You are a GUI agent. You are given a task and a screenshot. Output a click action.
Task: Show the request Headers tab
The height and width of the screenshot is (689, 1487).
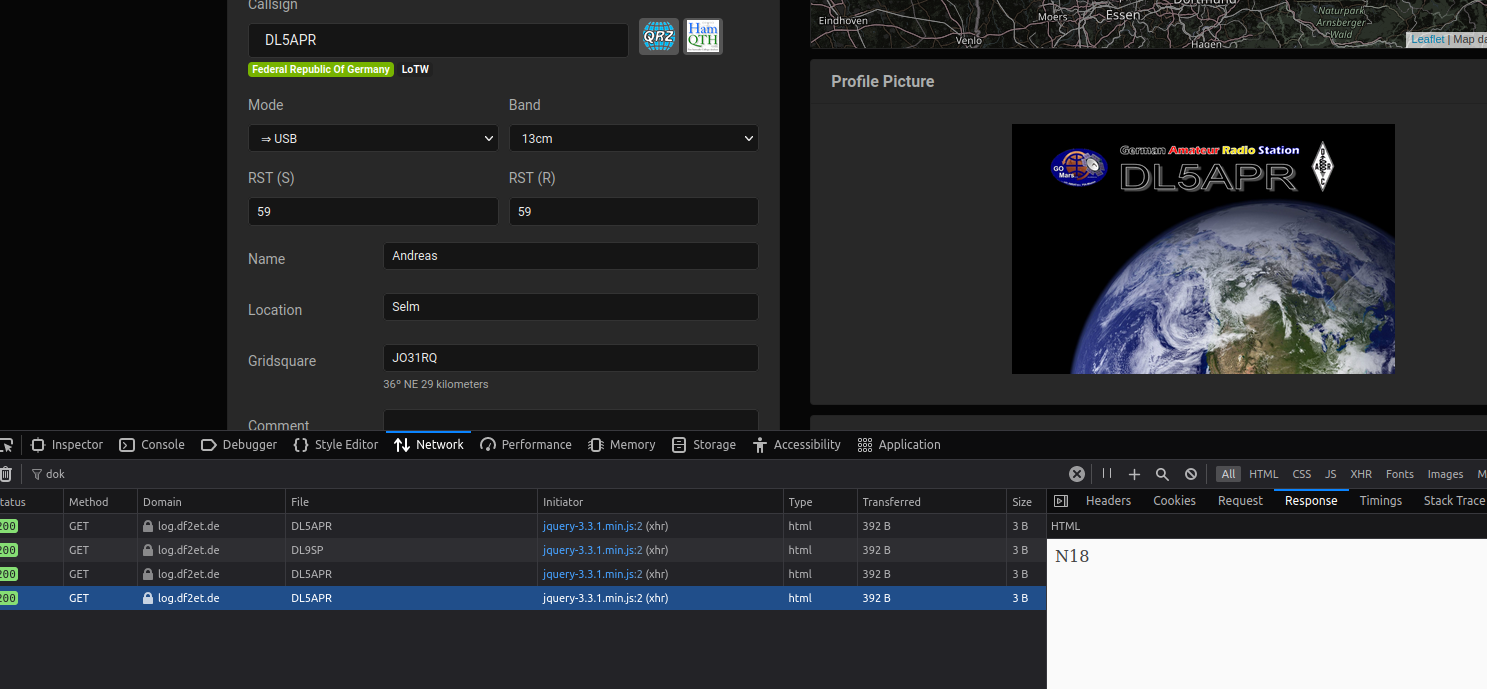point(1108,501)
